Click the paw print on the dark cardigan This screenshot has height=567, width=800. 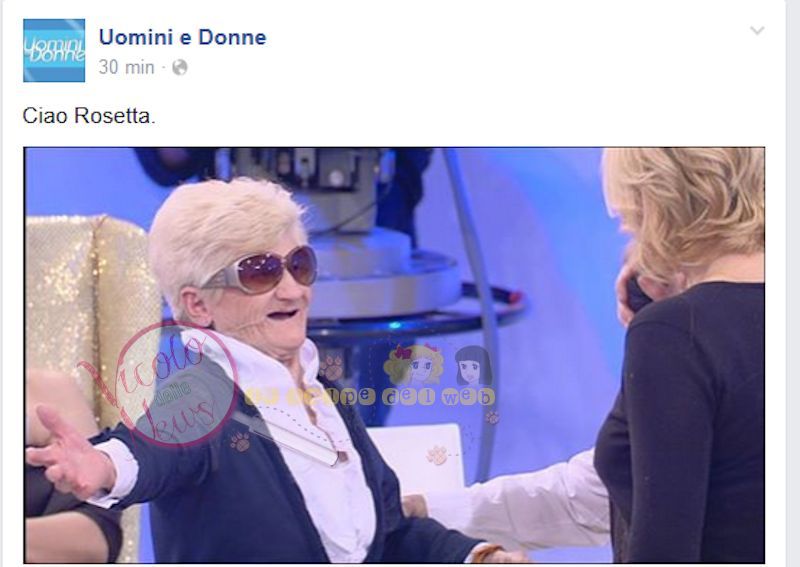[x=239, y=441]
